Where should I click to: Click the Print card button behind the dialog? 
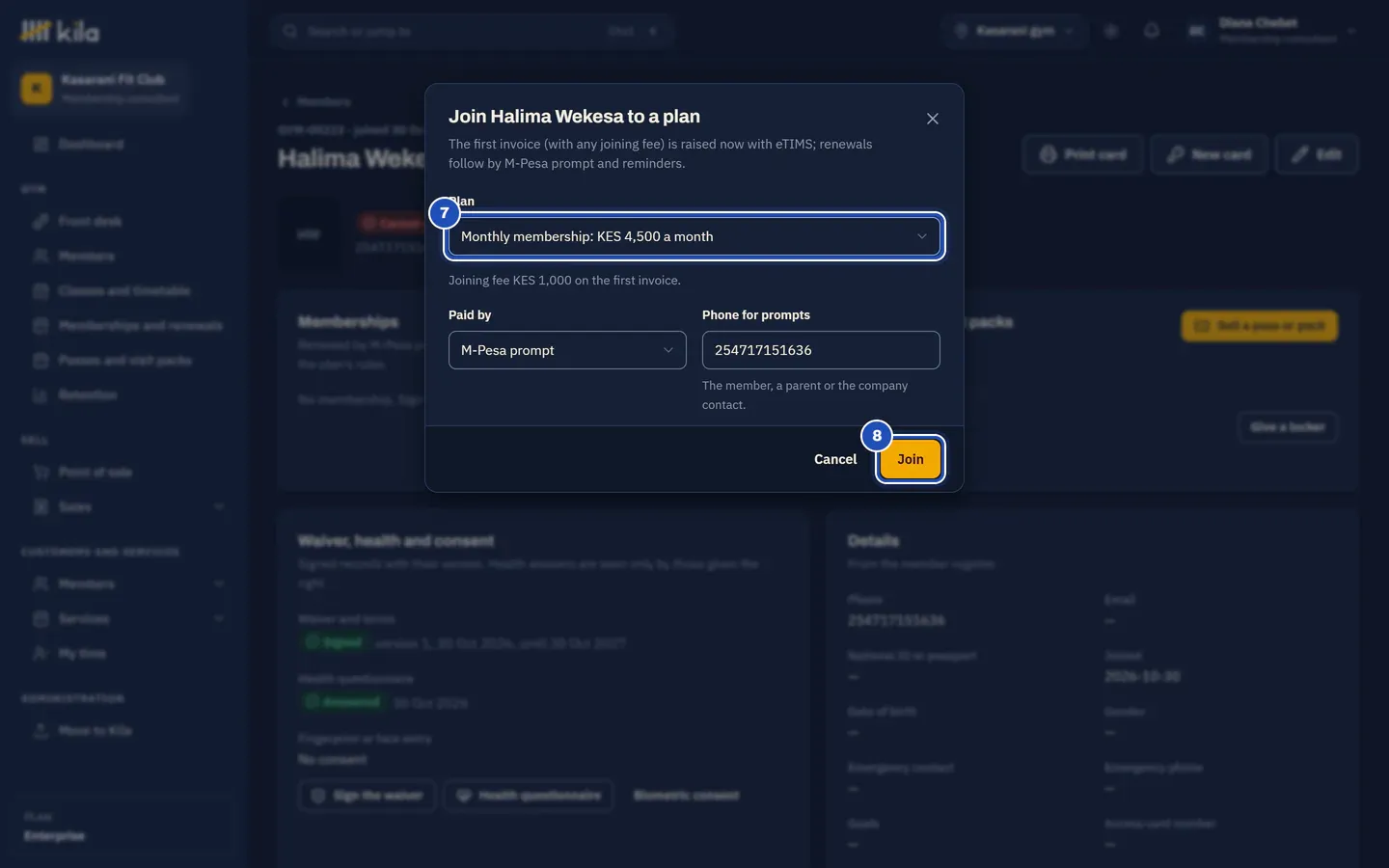point(1082,154)
